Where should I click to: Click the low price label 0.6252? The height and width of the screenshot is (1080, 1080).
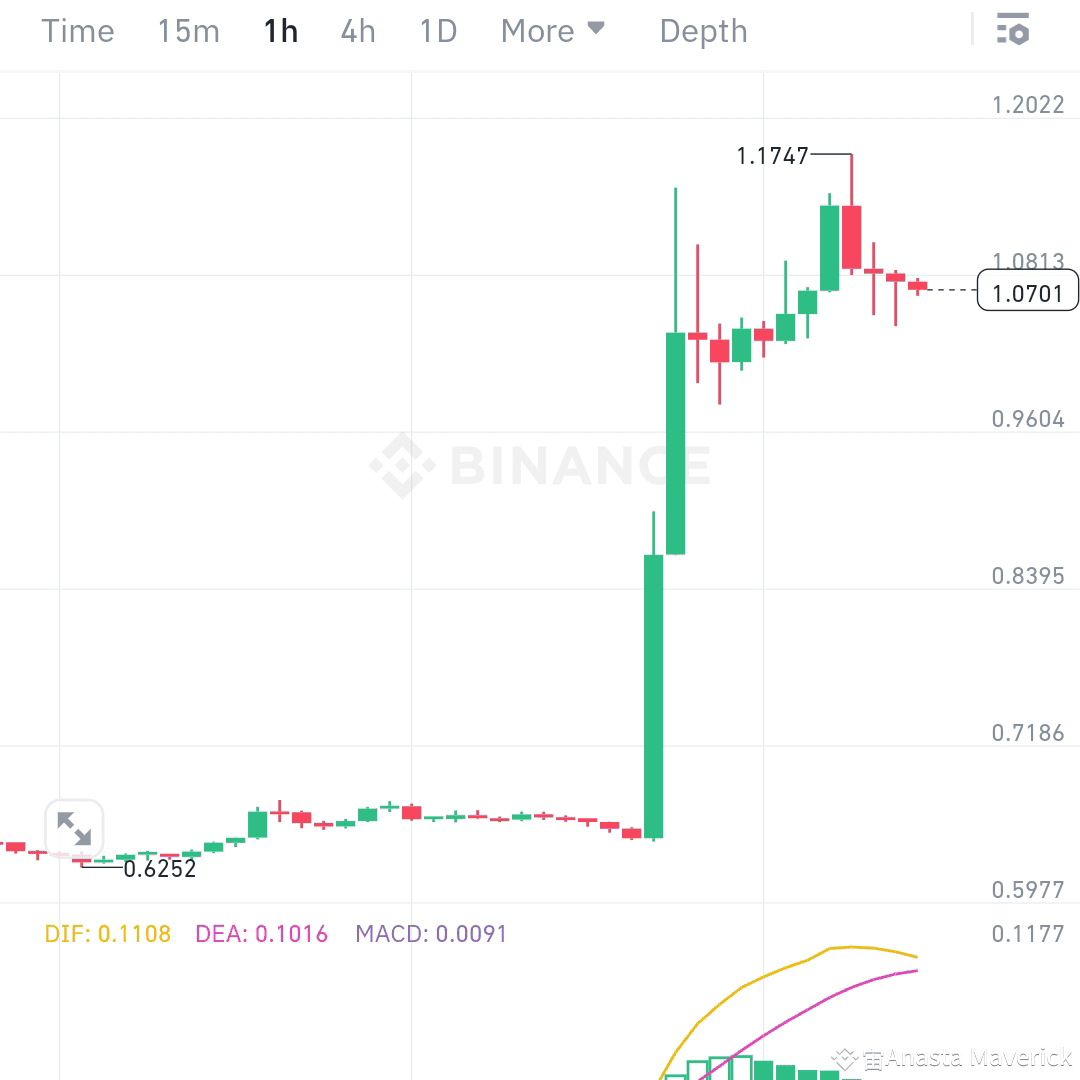tap(160, 869)
